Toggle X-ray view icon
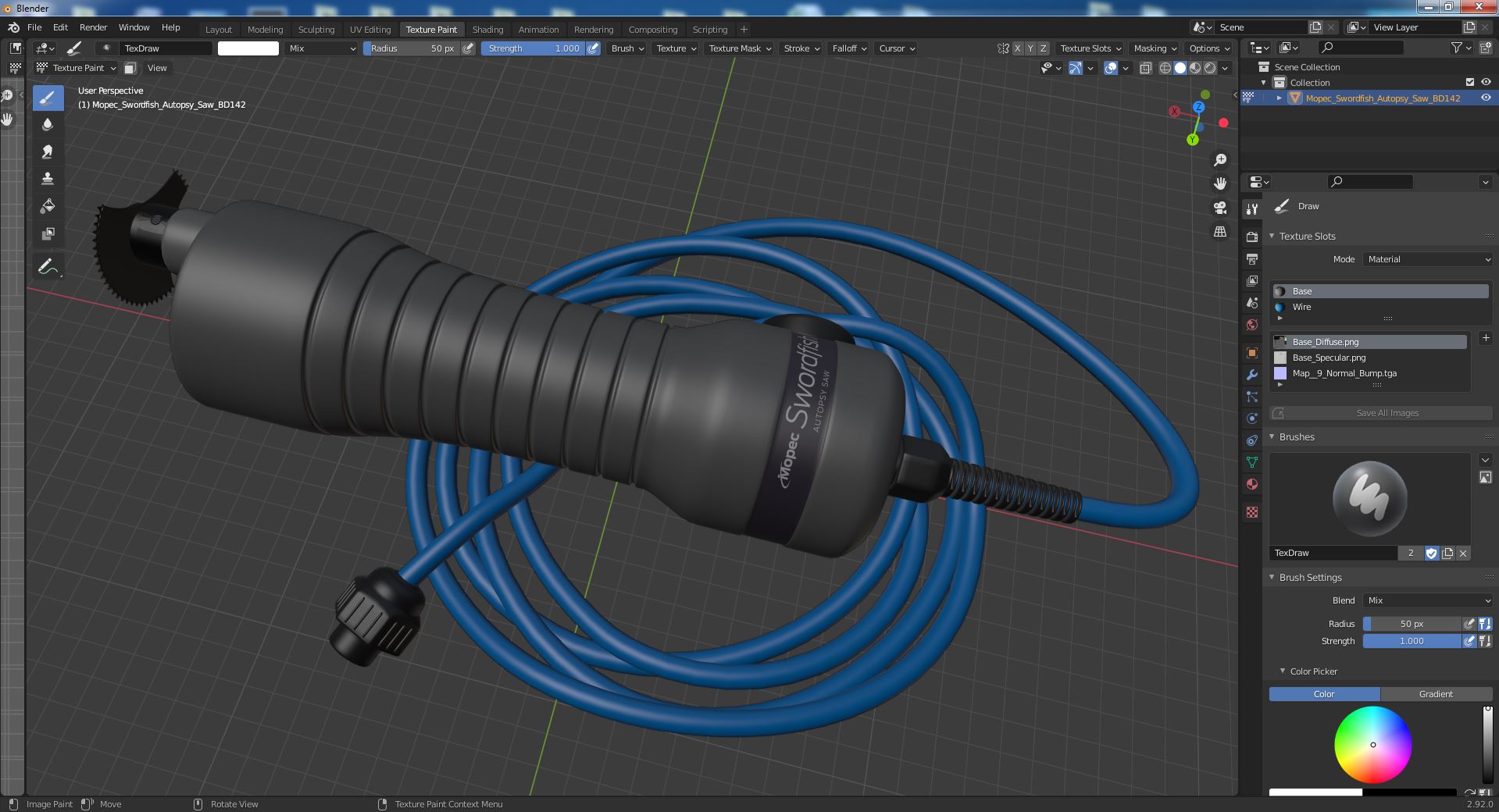1499x812 pixels. [1145, 68]
